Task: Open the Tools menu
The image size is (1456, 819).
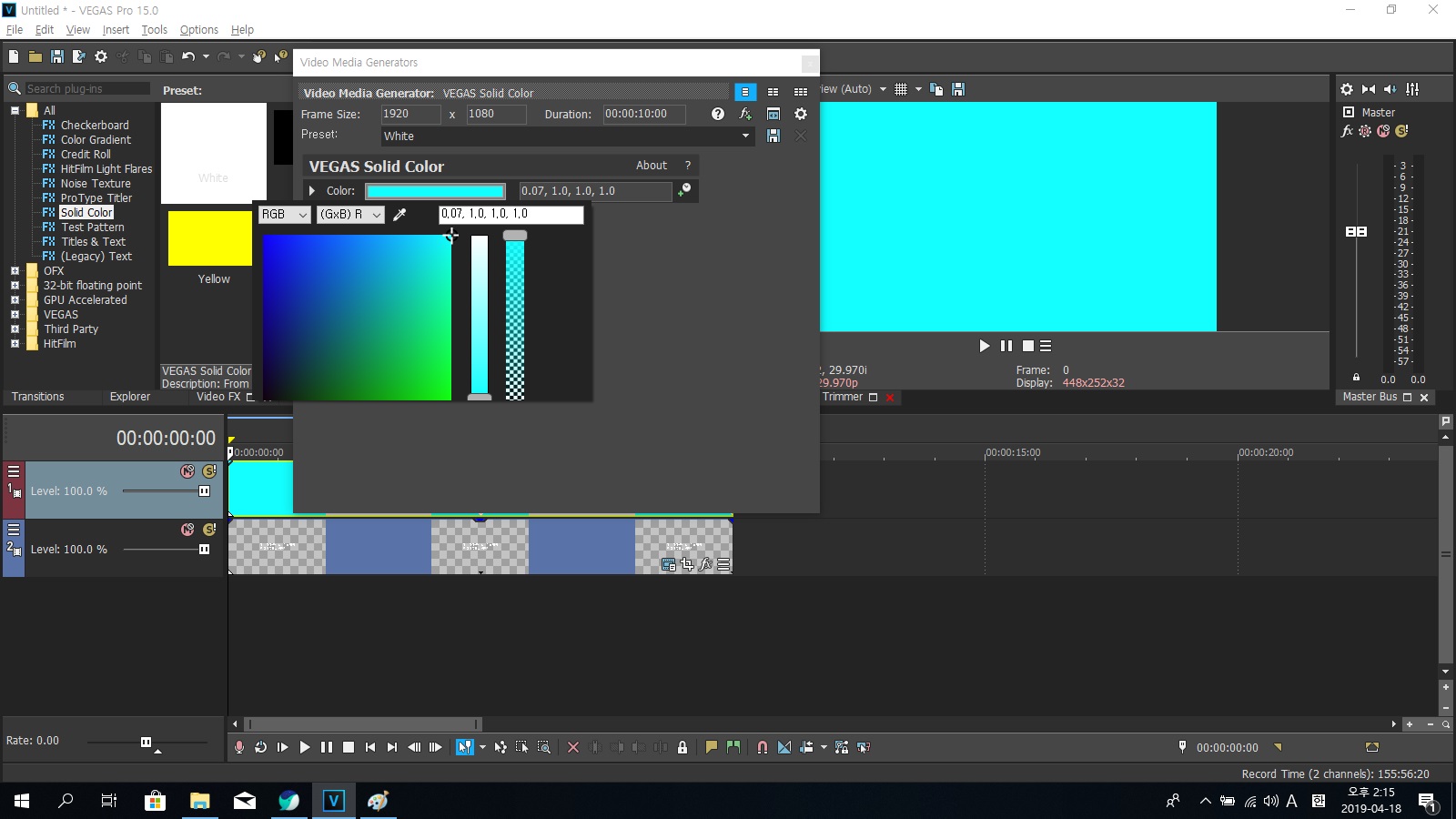Action: pos(154,29)
